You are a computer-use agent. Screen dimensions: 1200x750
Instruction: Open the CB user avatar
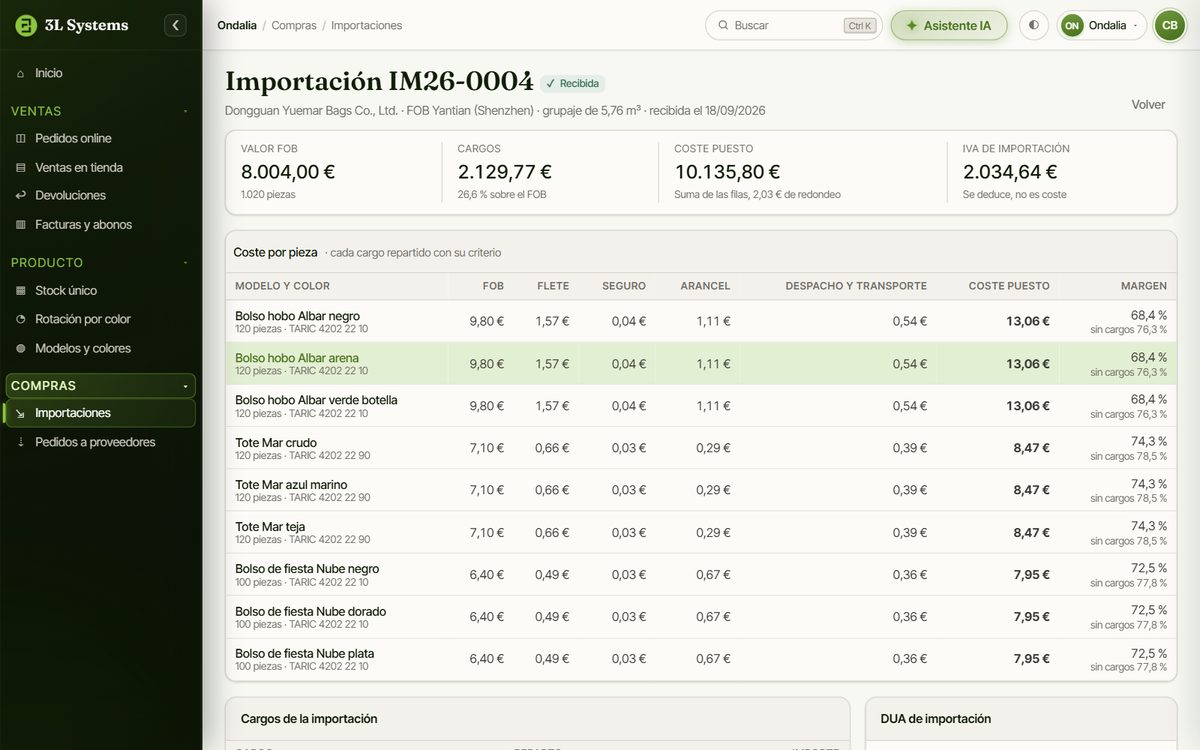(1169, 25)
